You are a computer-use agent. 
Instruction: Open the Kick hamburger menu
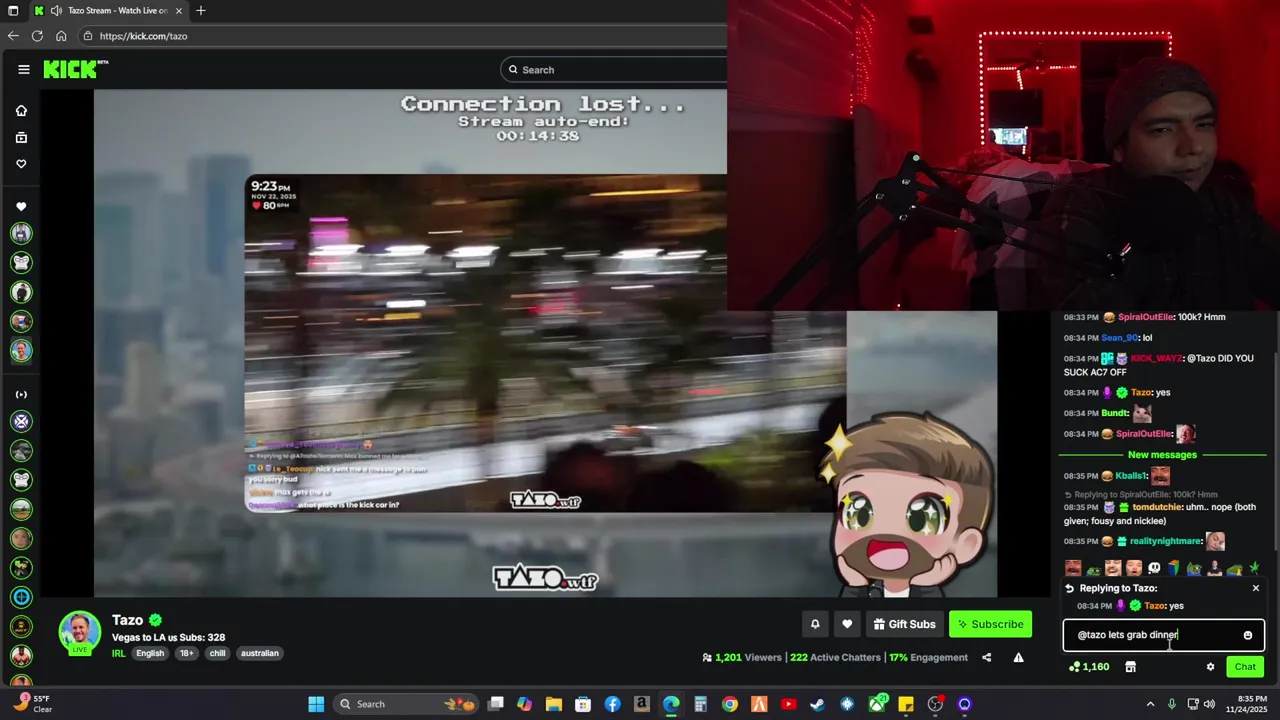[x=23, y=69]
